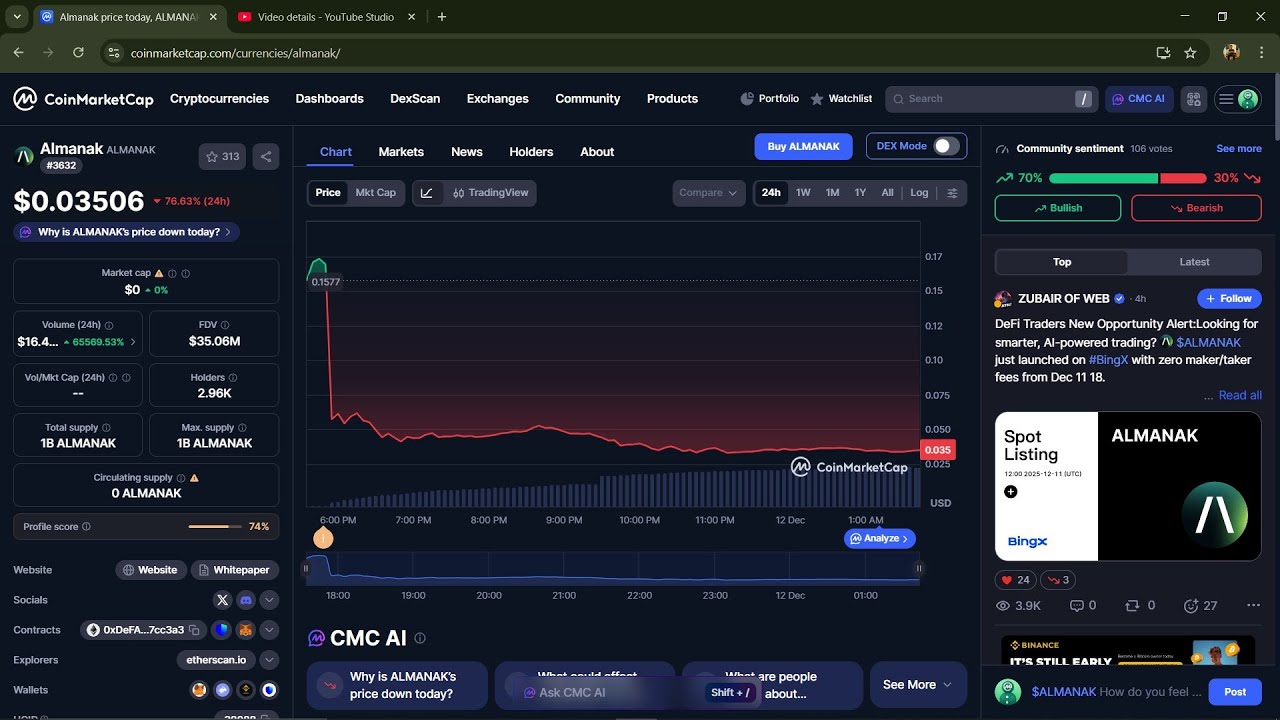Image resolution: width=1280 pixels, height=720 pixels.
Task: Open Almanak's Discord social link
Action: [x=246, y=600]
